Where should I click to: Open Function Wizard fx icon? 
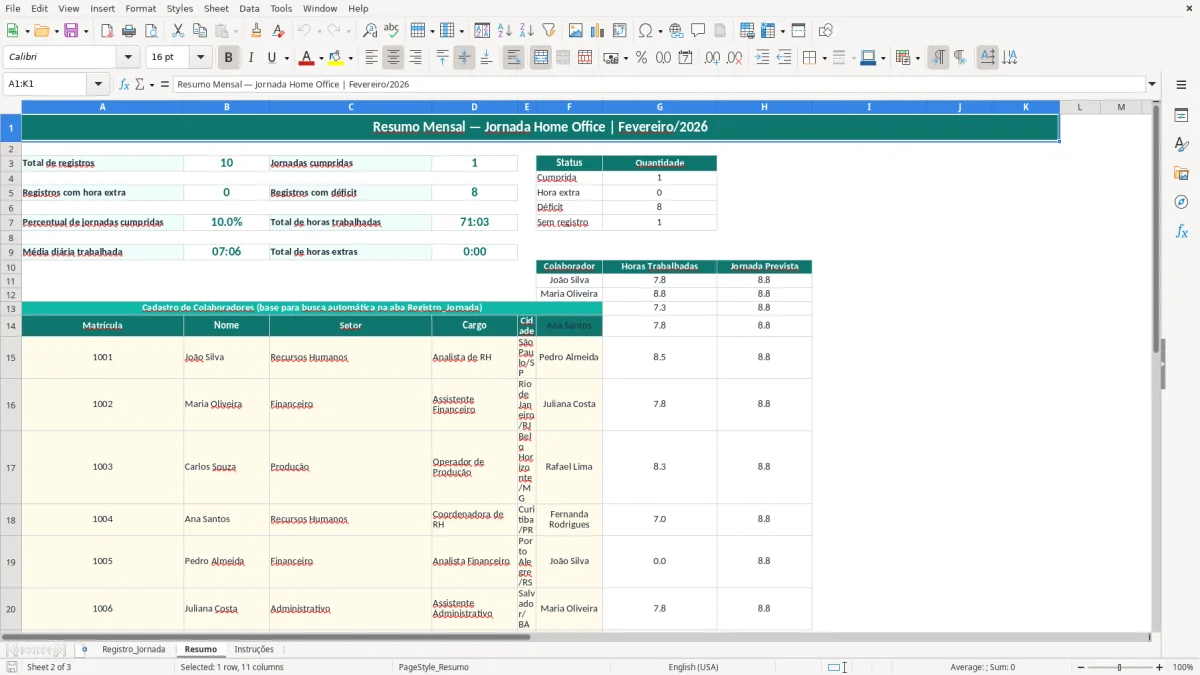tap(124, 84)
